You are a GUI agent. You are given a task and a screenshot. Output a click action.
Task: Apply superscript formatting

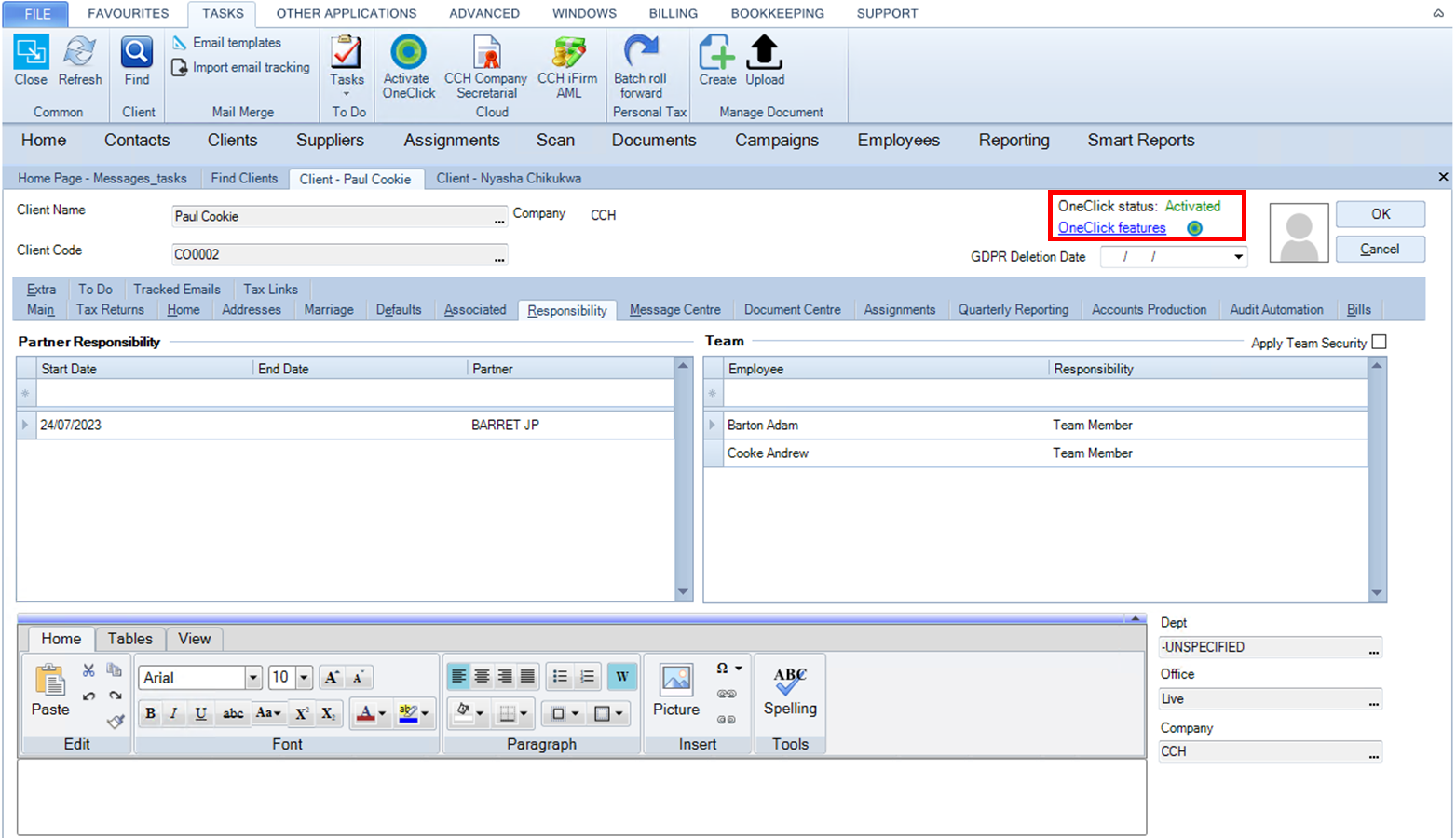coord(302,713)
